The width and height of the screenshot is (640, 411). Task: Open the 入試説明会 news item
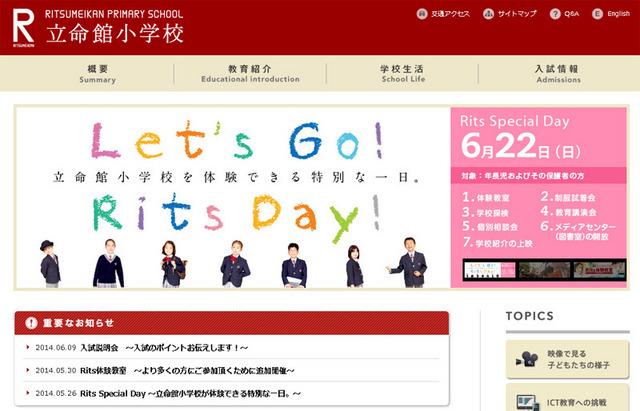click(x=164, y=348)
